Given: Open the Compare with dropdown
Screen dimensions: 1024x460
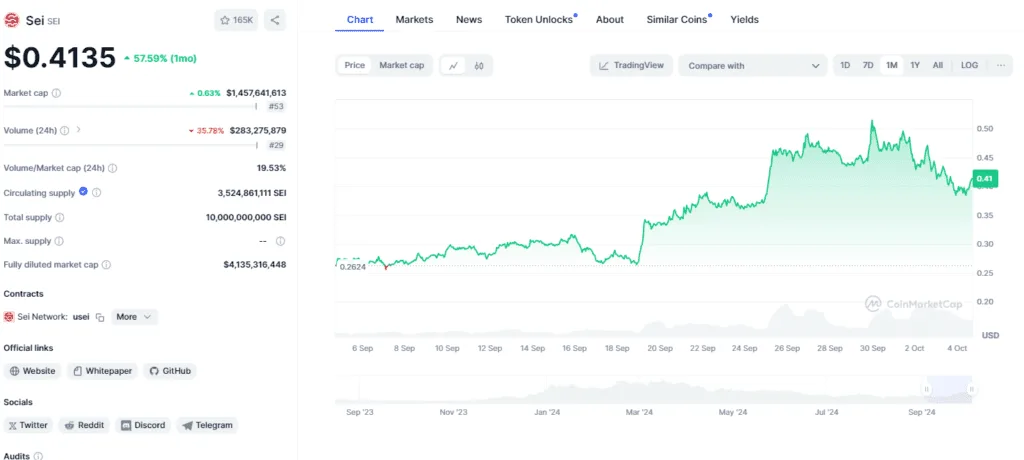Looking at the screenshot, I should [x=753, y=65].
